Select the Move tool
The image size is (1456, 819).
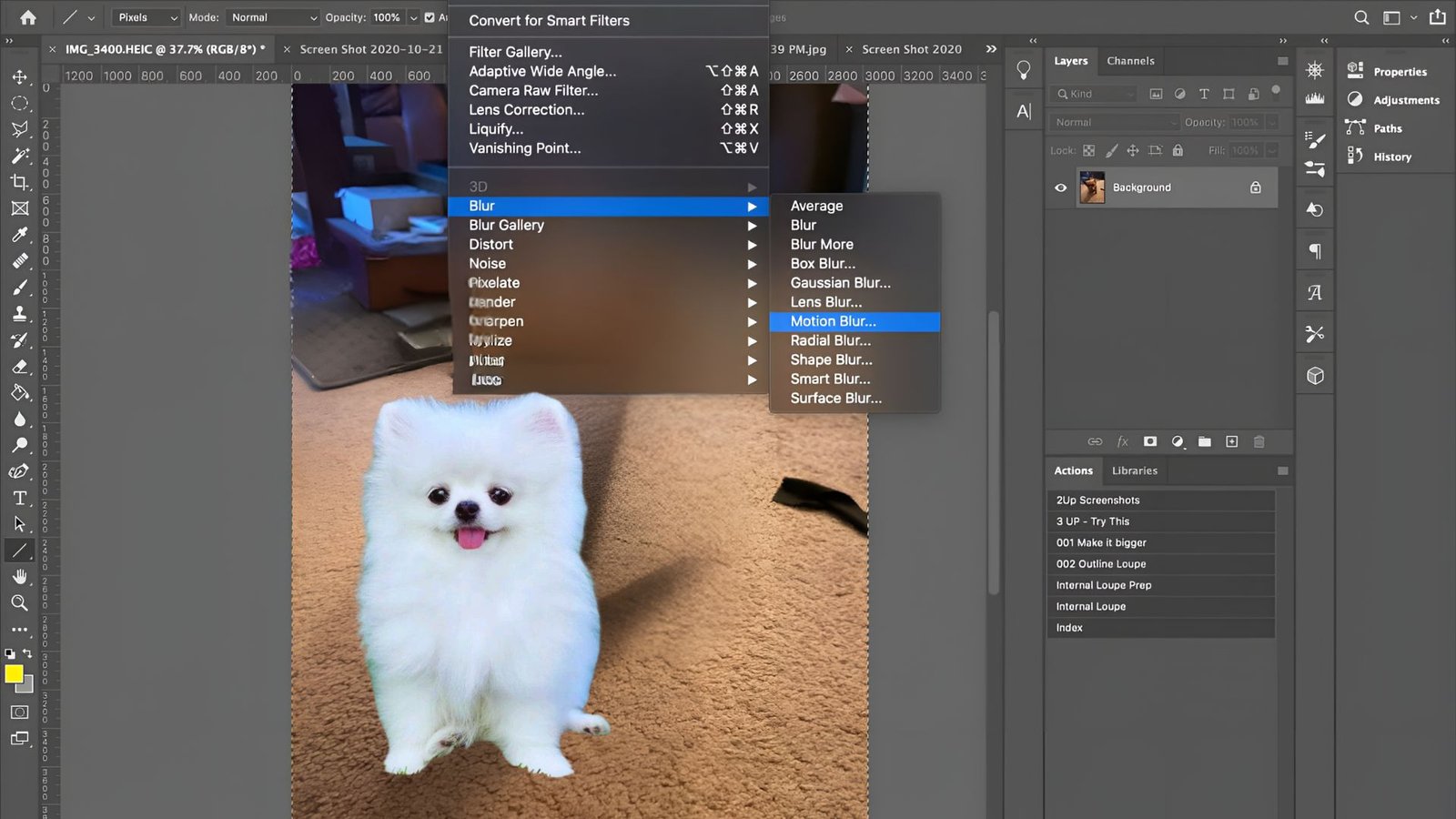coord(19,76)
